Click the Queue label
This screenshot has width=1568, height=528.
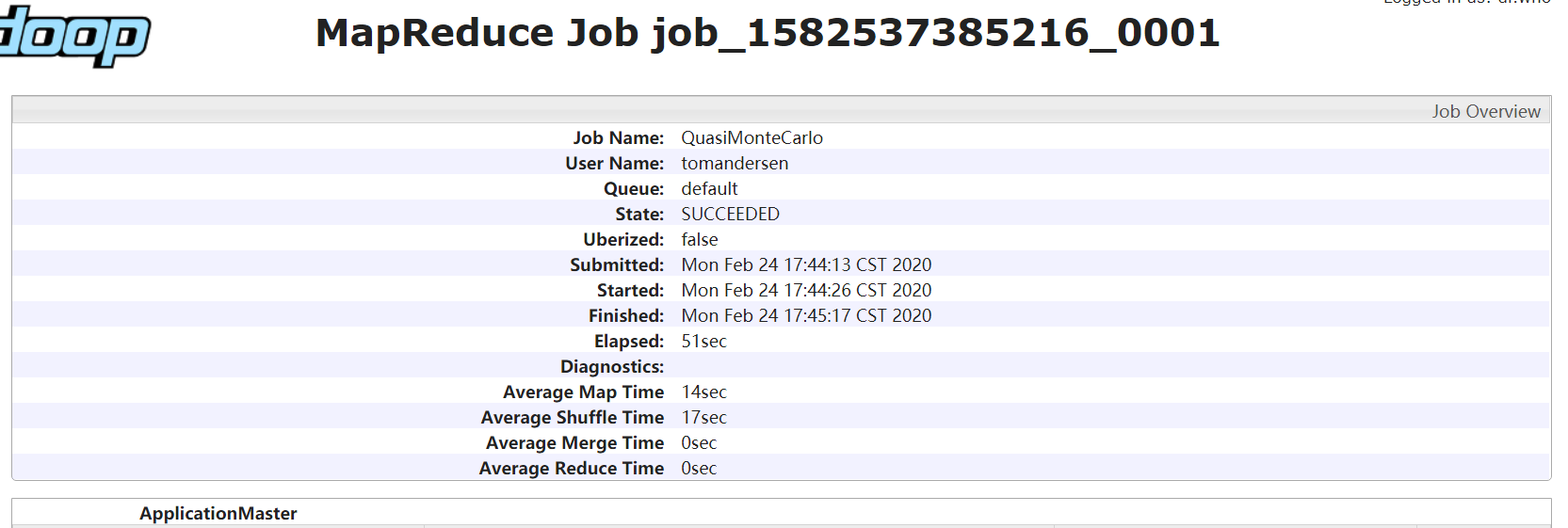(634, 188)
